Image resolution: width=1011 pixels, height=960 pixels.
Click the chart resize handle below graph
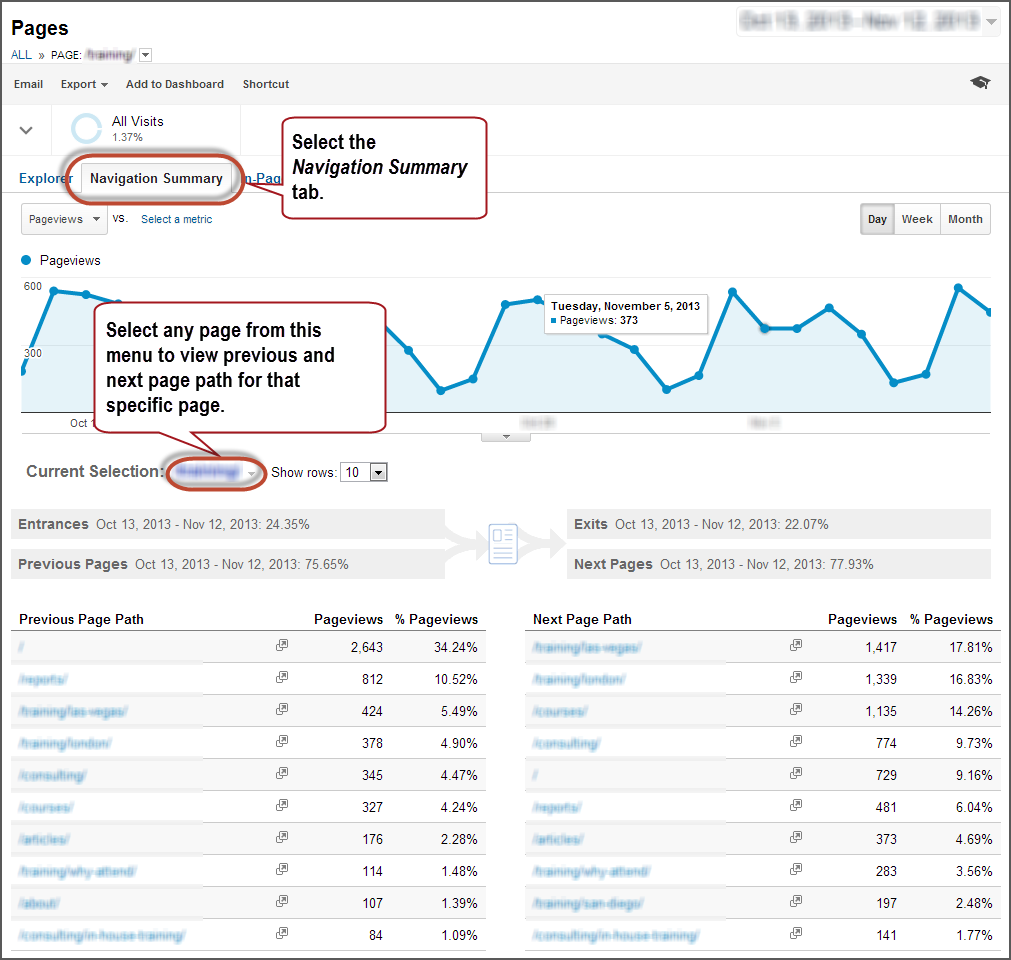[x=506, y=436]
